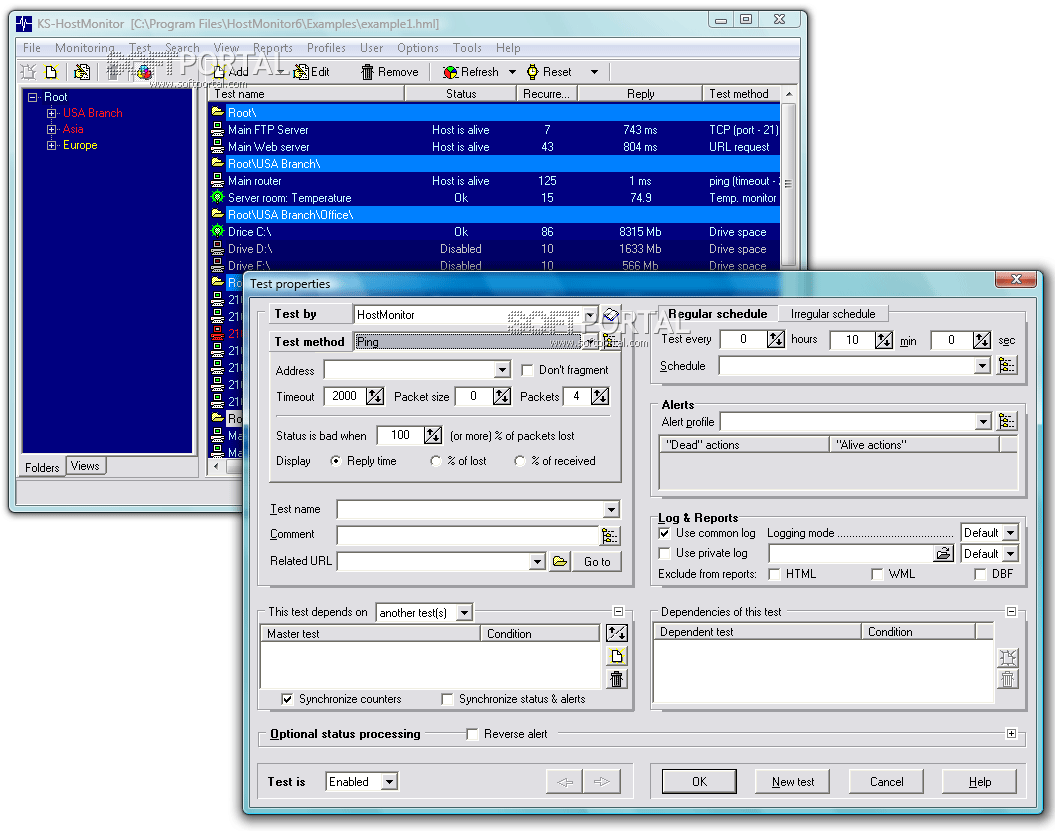Check the WML exclude checkbox
The height and width of the screenshot is (831, 1055).
tap(877, 574)
